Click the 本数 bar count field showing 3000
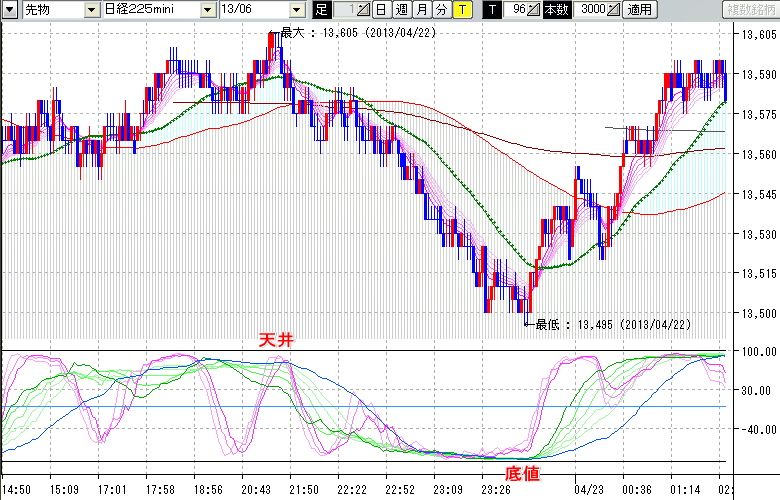This screenshot has height=500, width=780. [591, 9]
